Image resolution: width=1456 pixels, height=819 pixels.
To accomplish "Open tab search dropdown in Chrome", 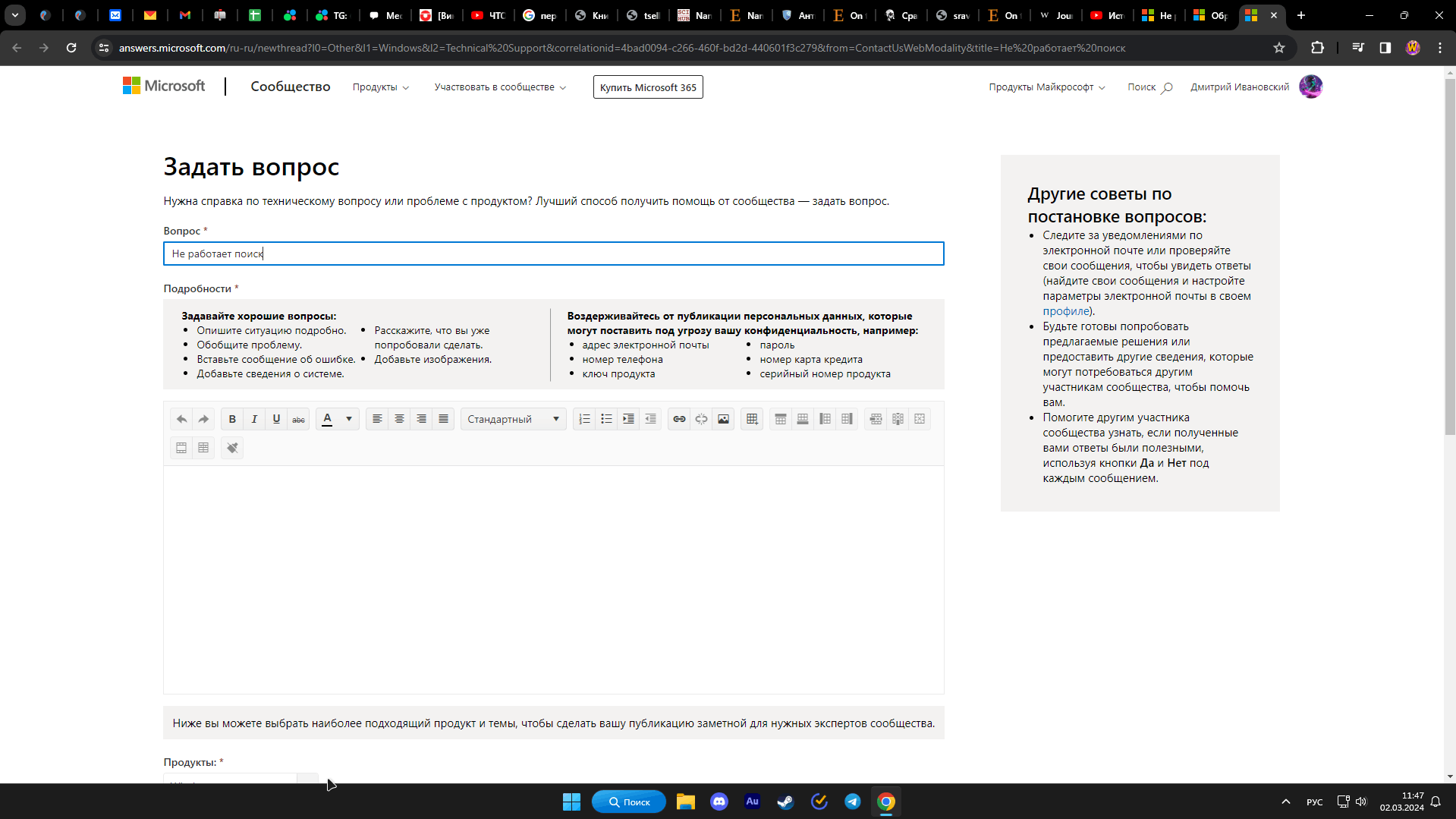I will coord(15,15).
